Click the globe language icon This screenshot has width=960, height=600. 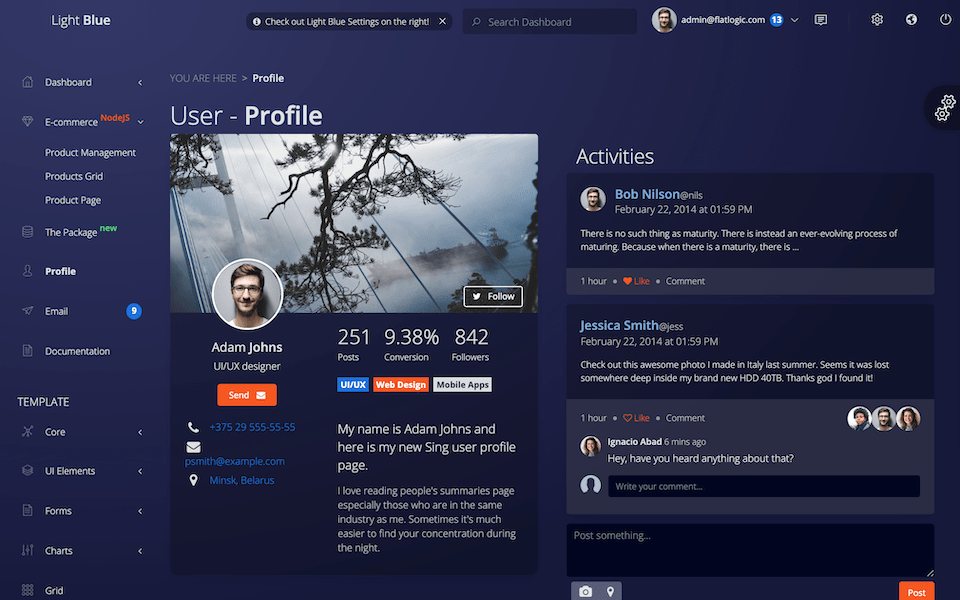(910, 19)
